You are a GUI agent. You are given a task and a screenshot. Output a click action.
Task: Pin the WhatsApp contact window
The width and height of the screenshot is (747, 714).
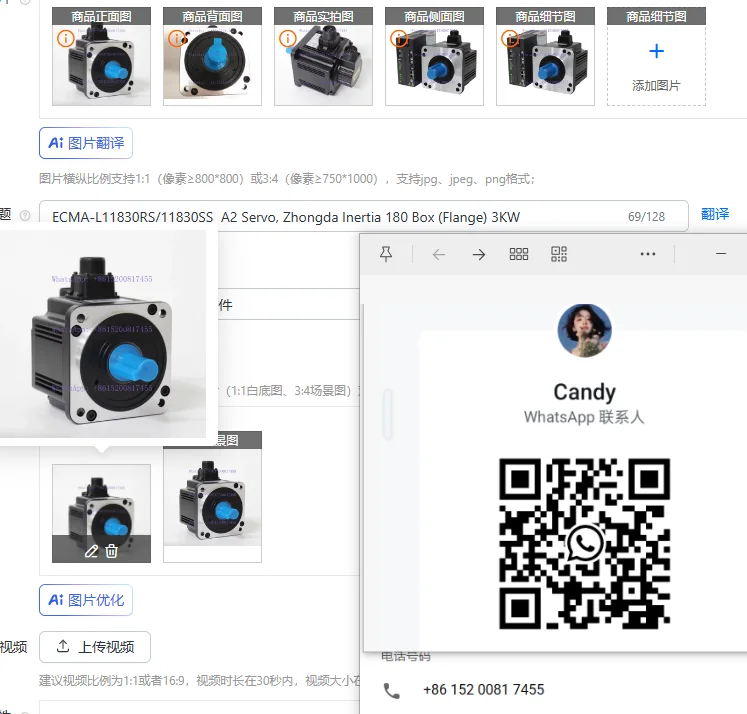[x=386, y=254]
